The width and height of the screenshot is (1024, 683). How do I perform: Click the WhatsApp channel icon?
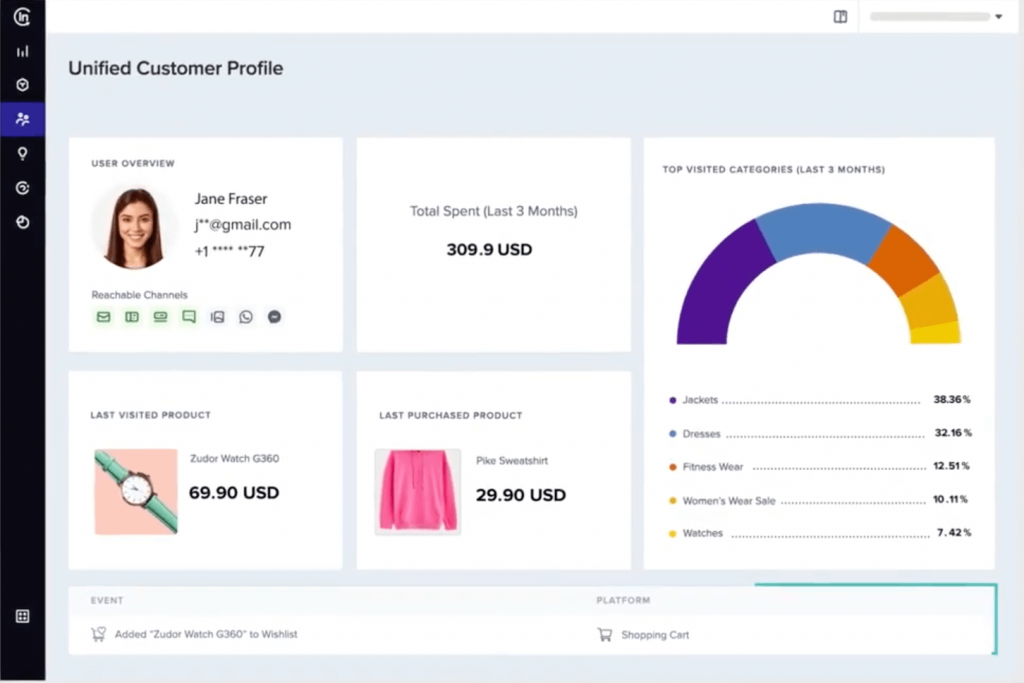click(x=246, y=317)
